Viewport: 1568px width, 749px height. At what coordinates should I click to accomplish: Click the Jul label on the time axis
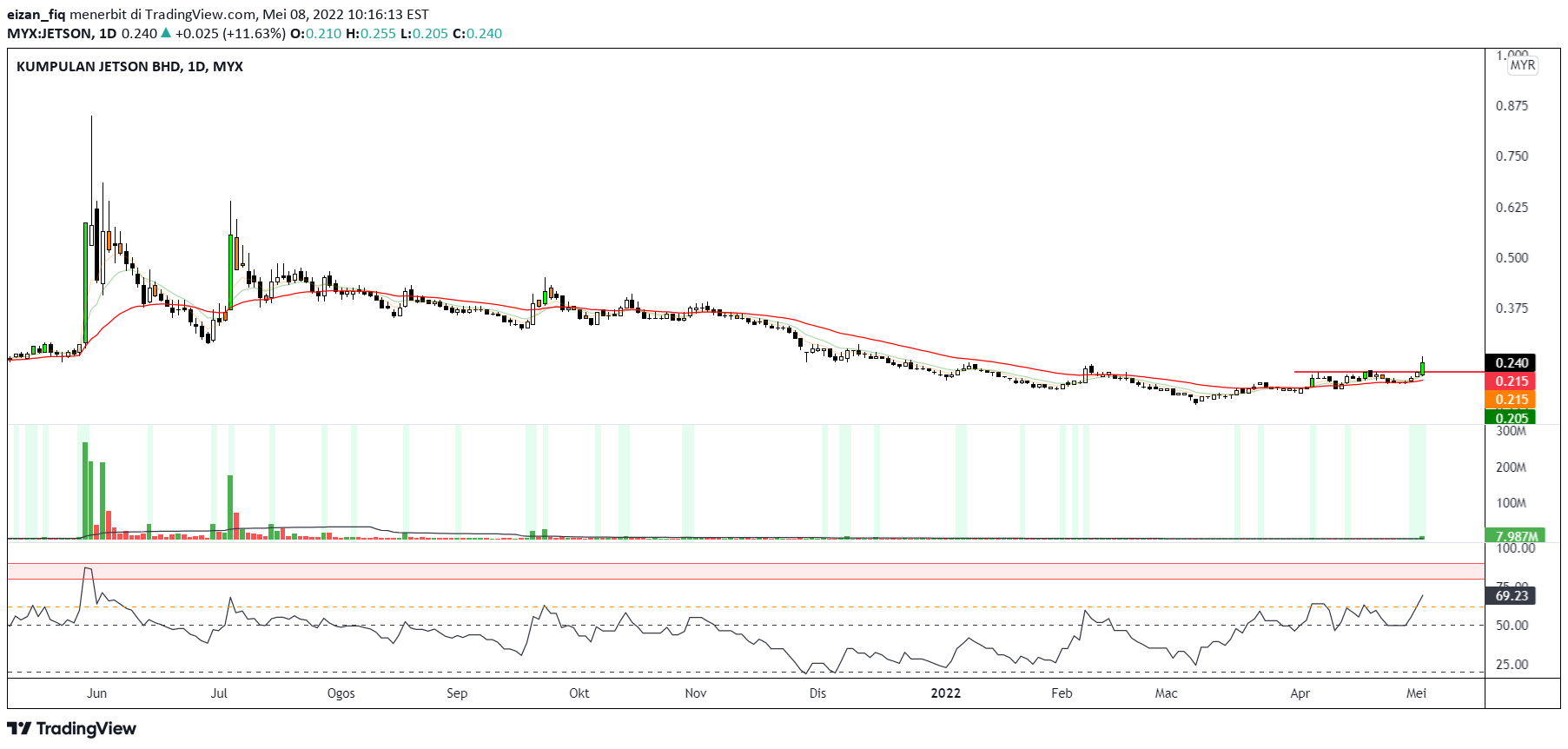point(219,693)
